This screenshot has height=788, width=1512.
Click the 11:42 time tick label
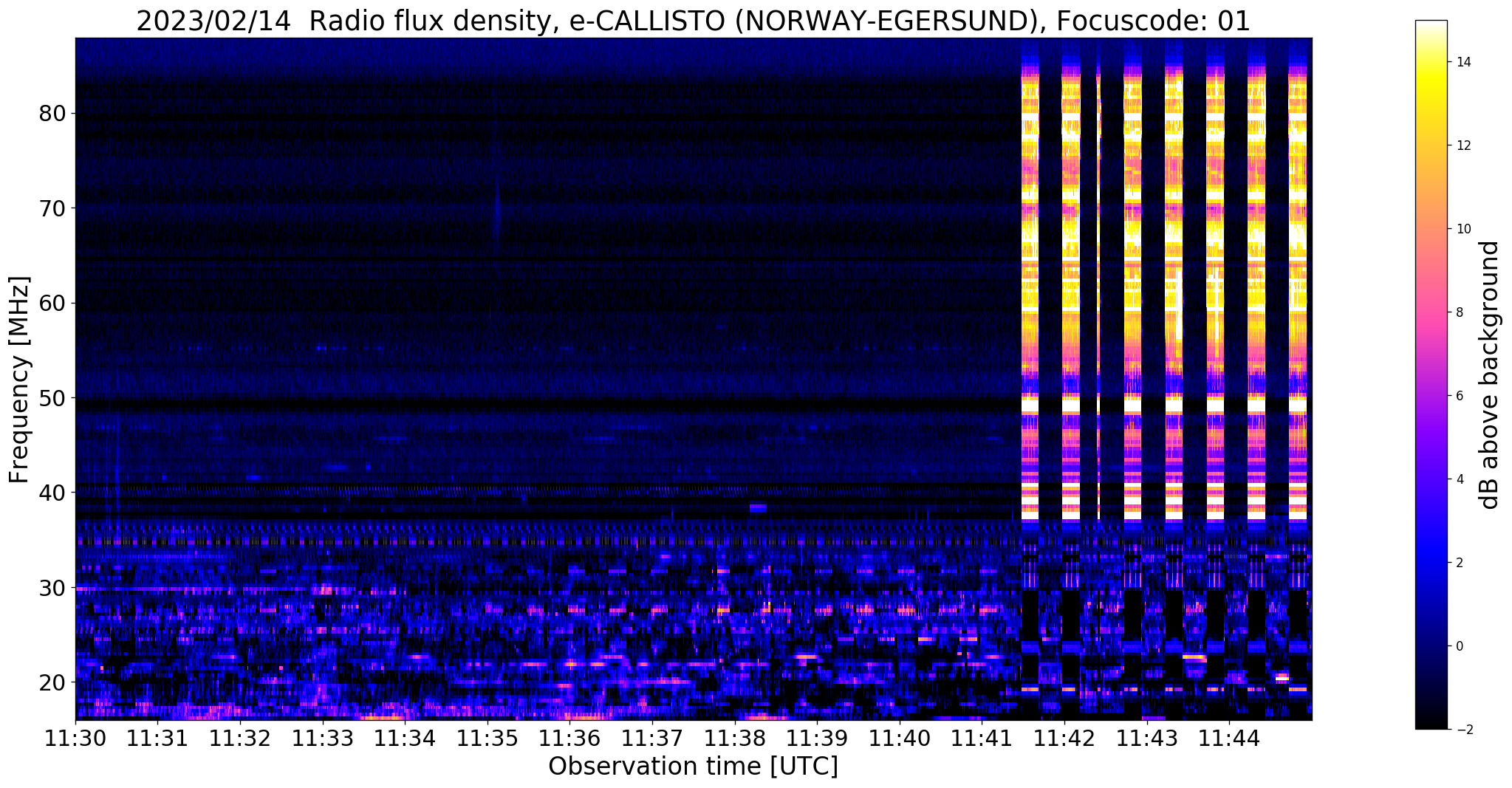(1064, 738)
